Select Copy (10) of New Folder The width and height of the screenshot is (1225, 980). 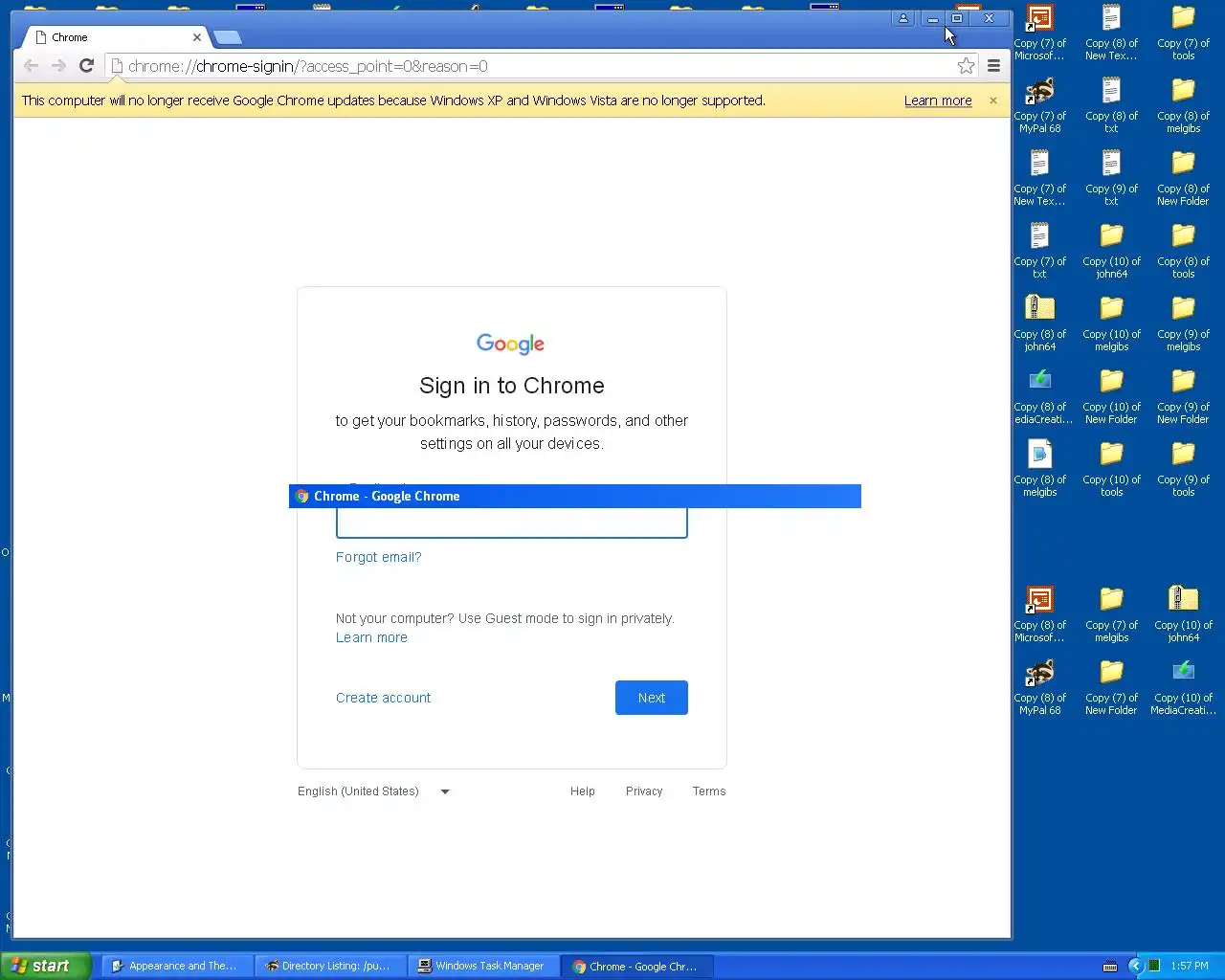tap(1111, 397)
